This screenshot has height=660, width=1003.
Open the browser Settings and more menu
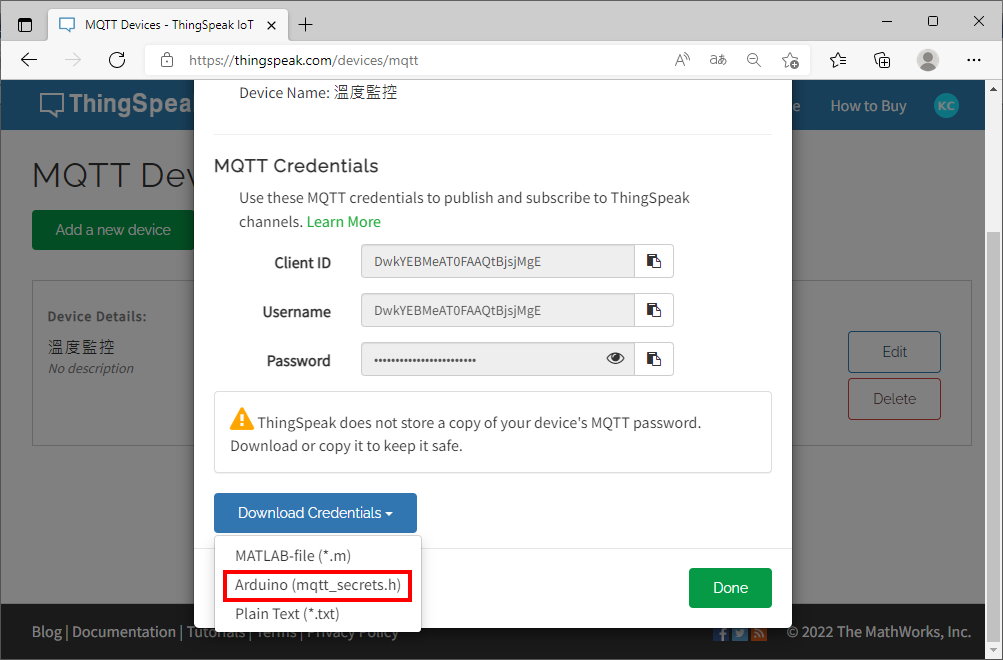[974, 60]
